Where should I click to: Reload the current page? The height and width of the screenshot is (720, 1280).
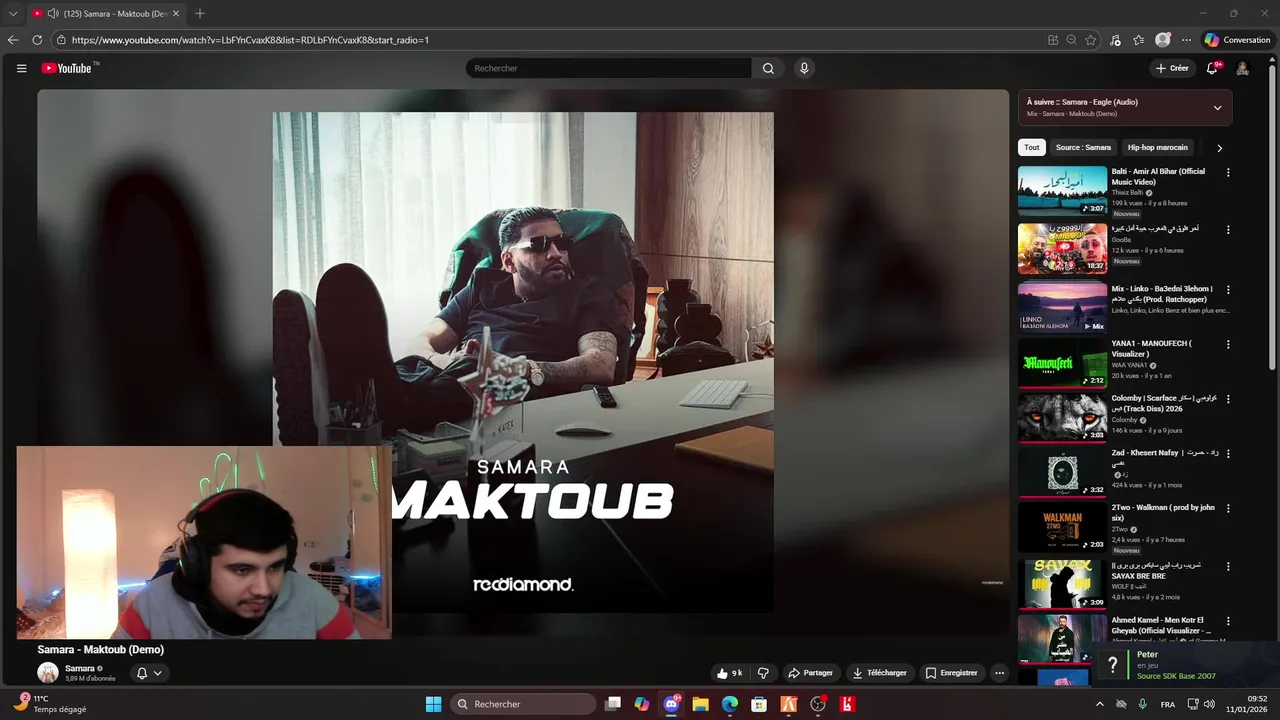(37, 40)
